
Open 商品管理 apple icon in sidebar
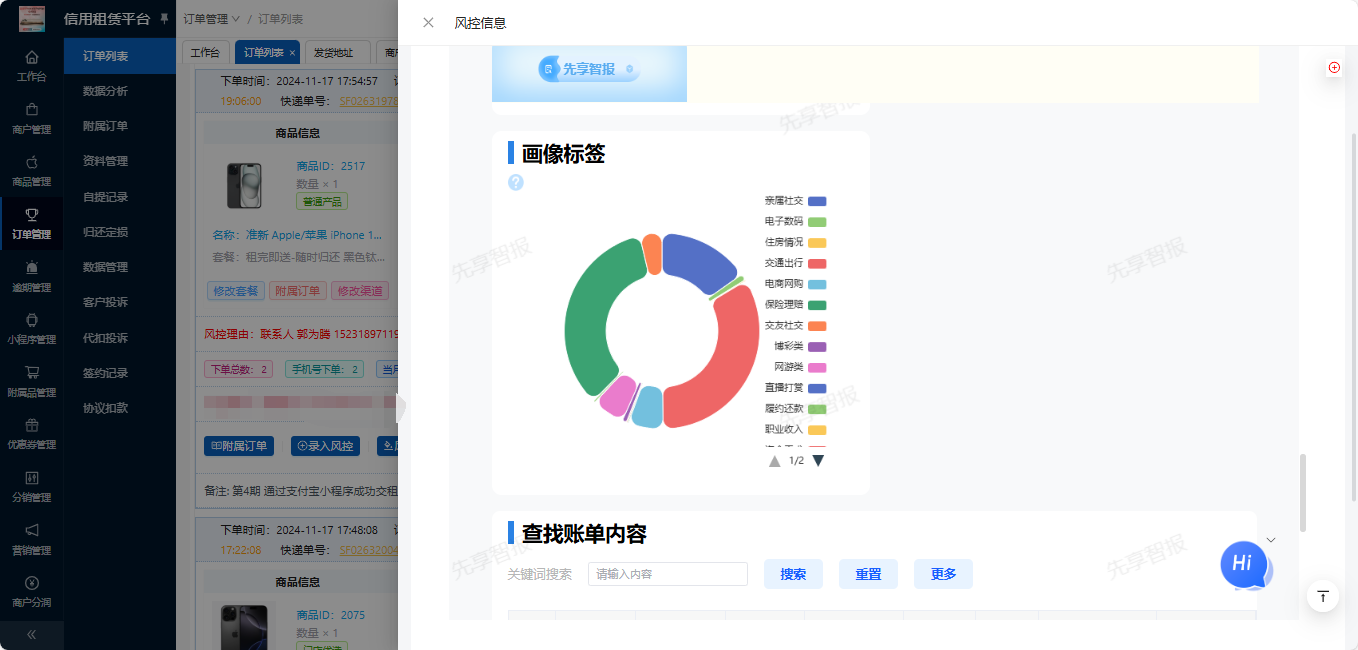(x=32, y=162)
